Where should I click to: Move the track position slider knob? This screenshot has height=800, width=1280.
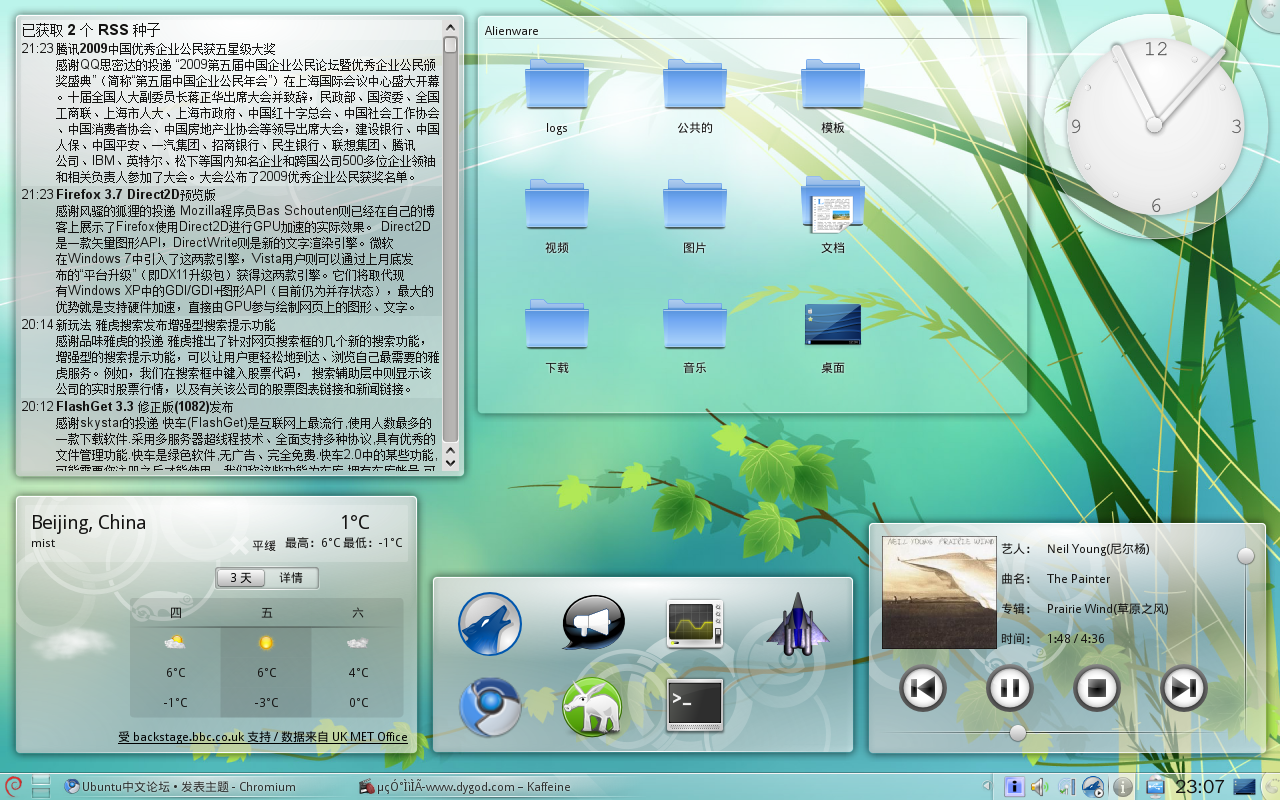1017,733
